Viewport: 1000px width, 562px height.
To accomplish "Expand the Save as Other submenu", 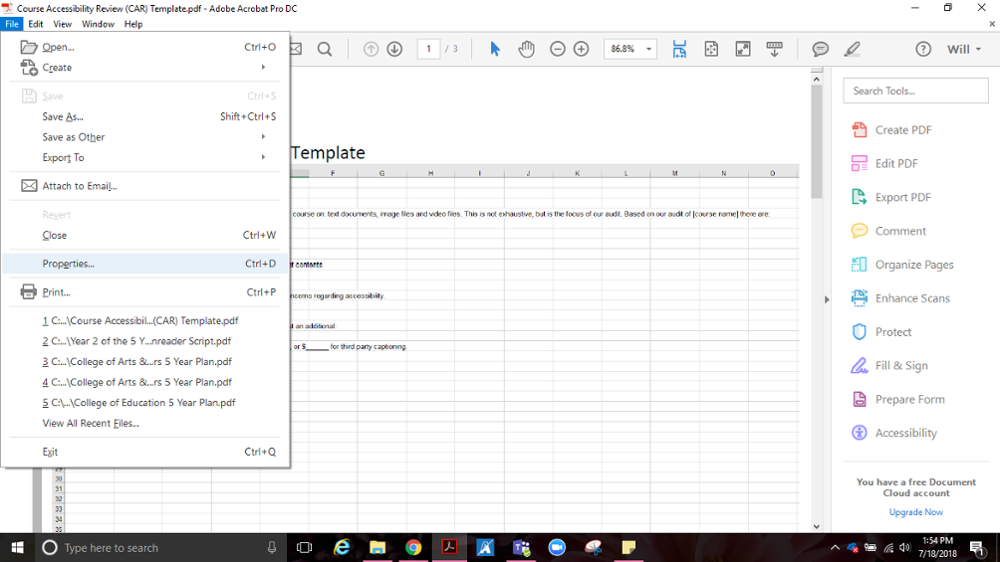I will tap(145, 137).
